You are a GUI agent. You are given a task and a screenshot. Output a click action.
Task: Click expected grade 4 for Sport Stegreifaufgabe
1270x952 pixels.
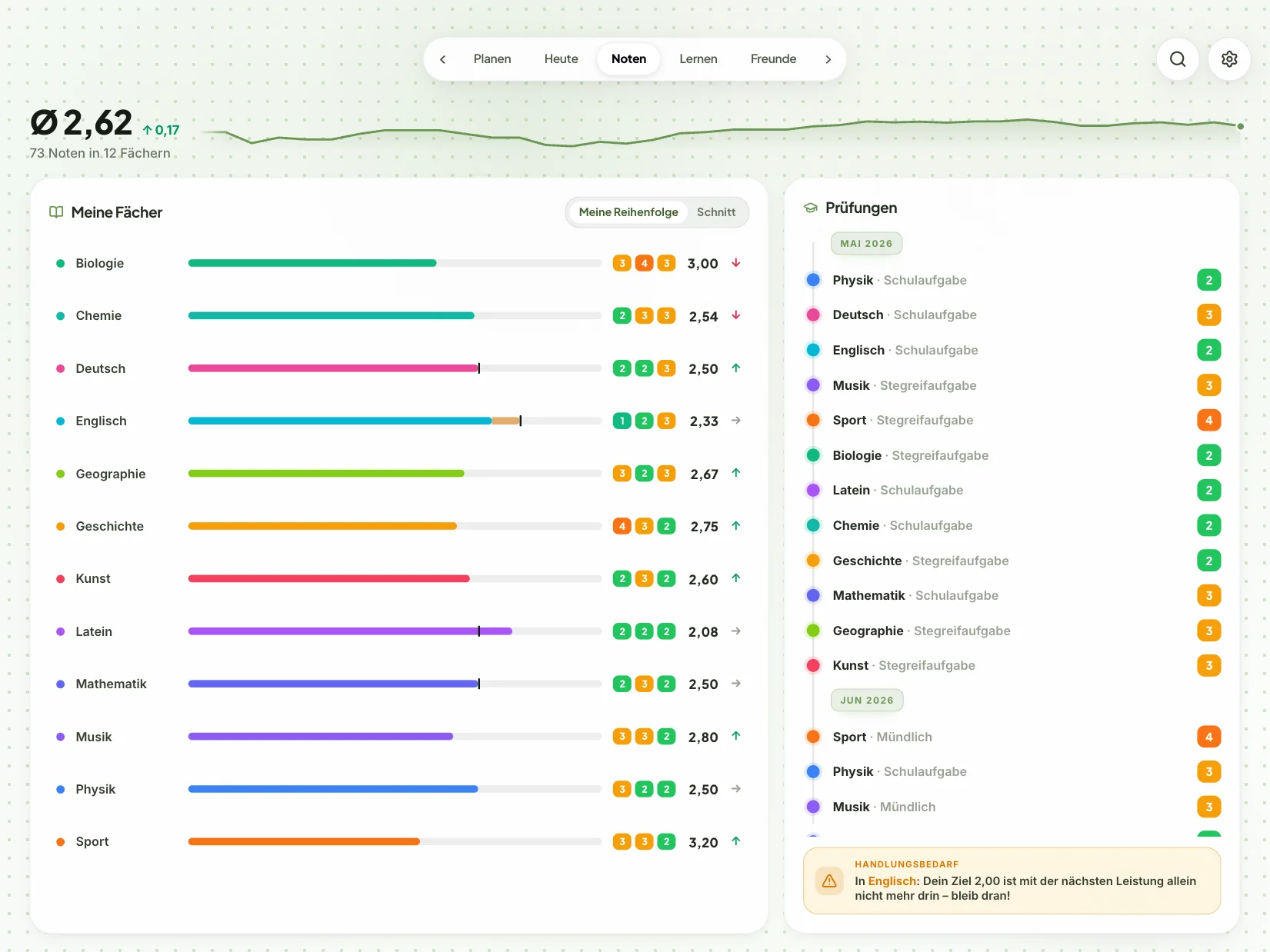(x=1209, y=420)
